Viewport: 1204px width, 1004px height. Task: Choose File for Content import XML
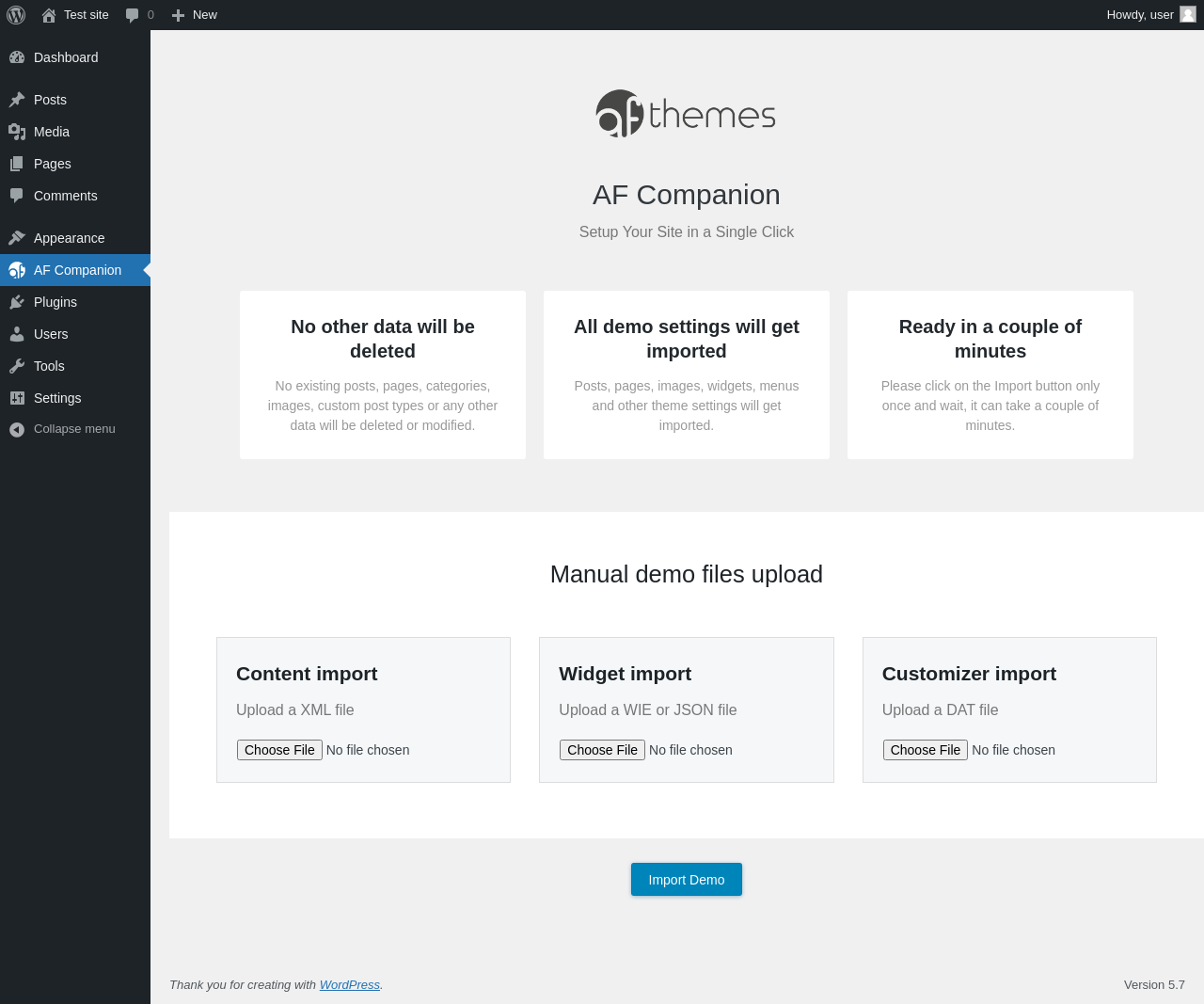point(279,750)
